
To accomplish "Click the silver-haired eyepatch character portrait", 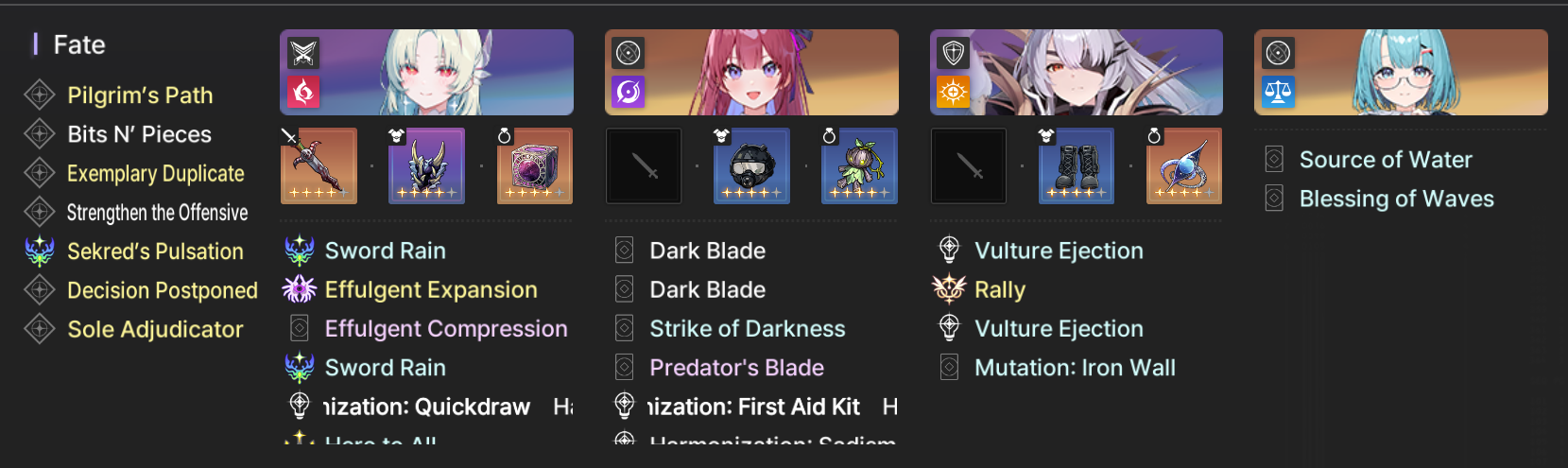I will coord(1077,72).
